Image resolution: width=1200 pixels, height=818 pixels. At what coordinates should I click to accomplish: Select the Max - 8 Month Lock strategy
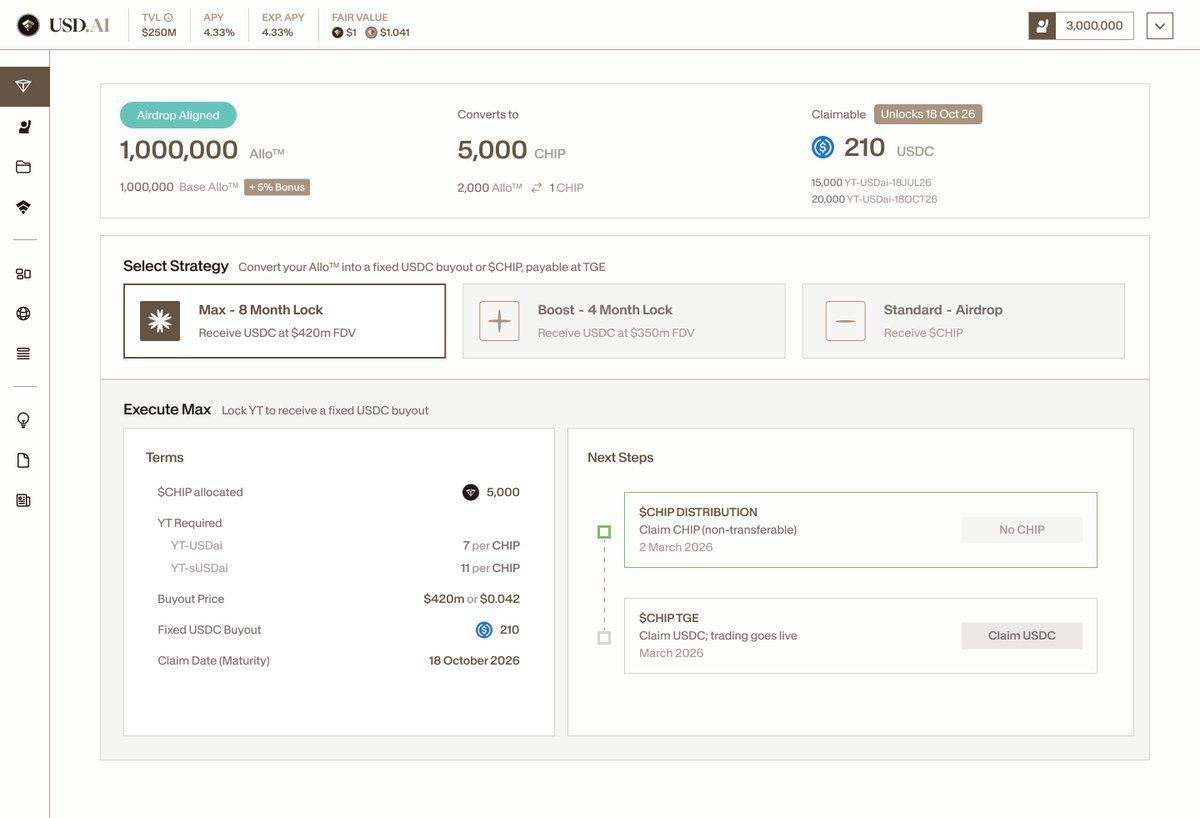(x=284, y=321)
